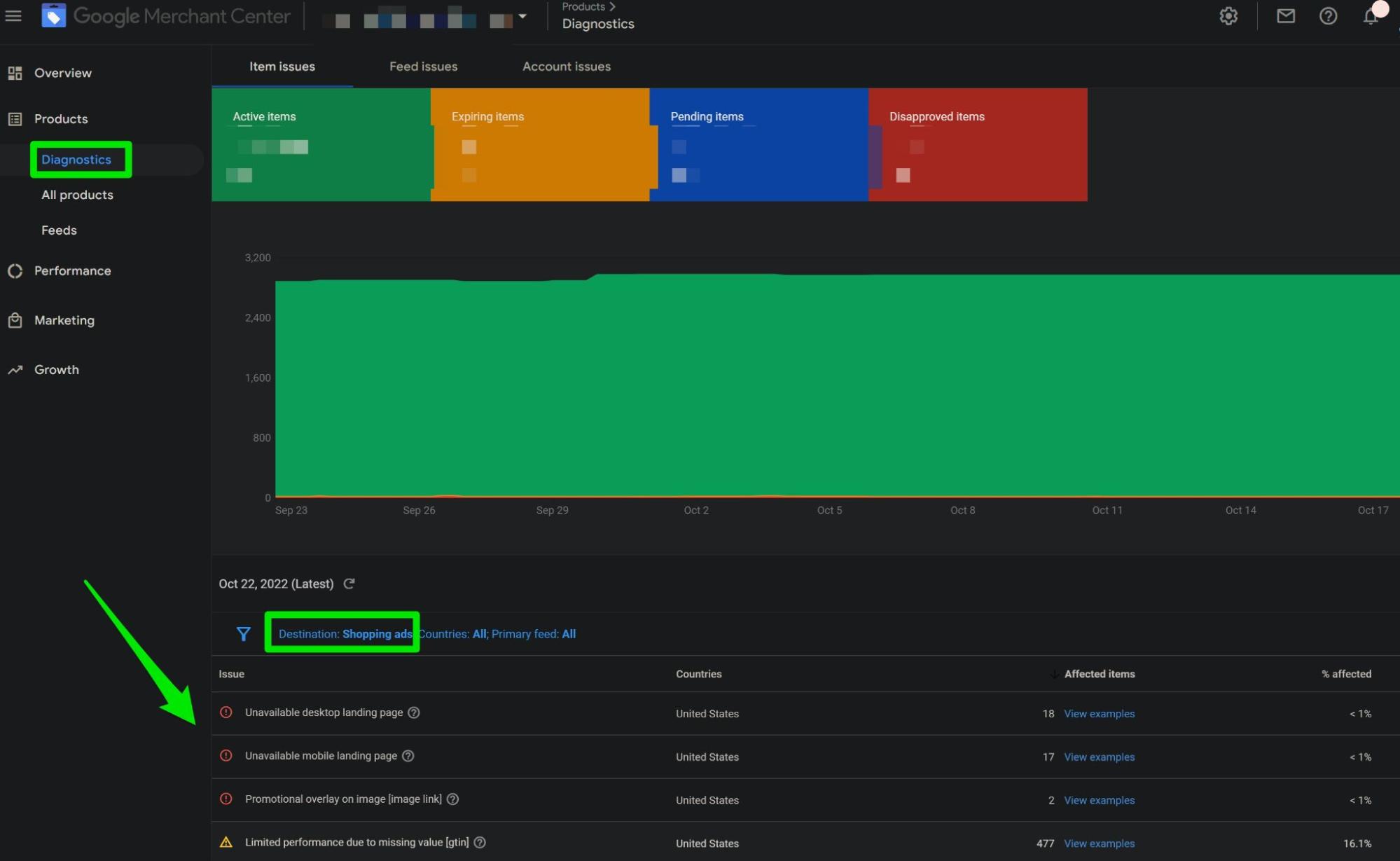The width and height of the screenshot is (1400, 861).
Task: Click the Marketing bag icon
Action: coord(15,320)
